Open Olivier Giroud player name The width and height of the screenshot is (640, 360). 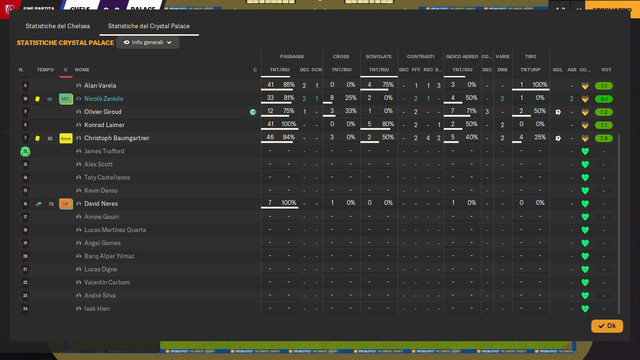[103, 112]
